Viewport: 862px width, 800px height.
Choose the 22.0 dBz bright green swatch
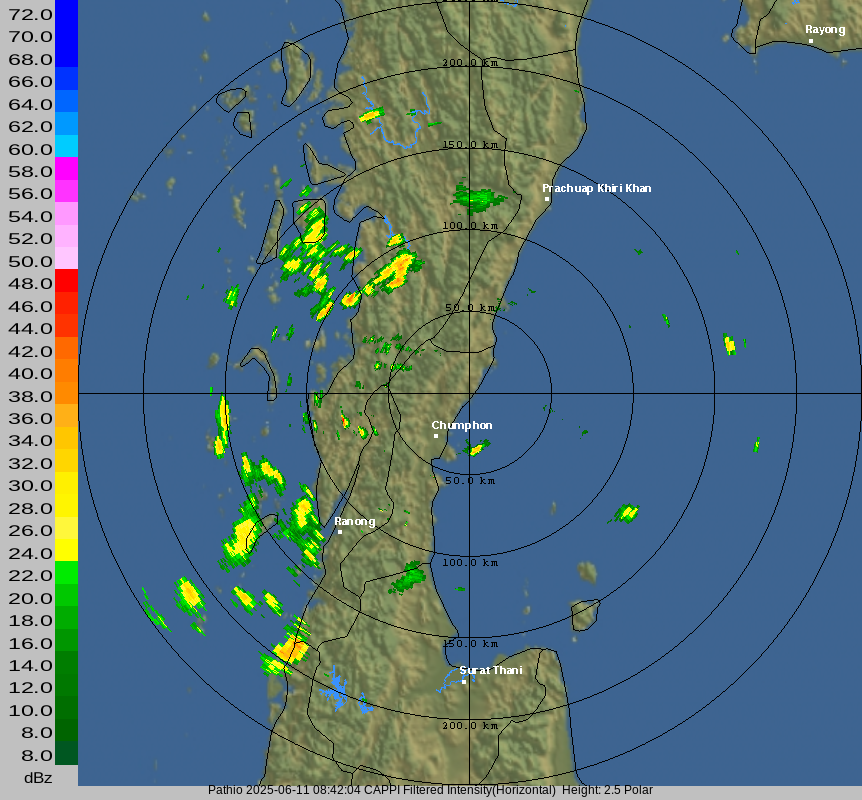(66, 573)
